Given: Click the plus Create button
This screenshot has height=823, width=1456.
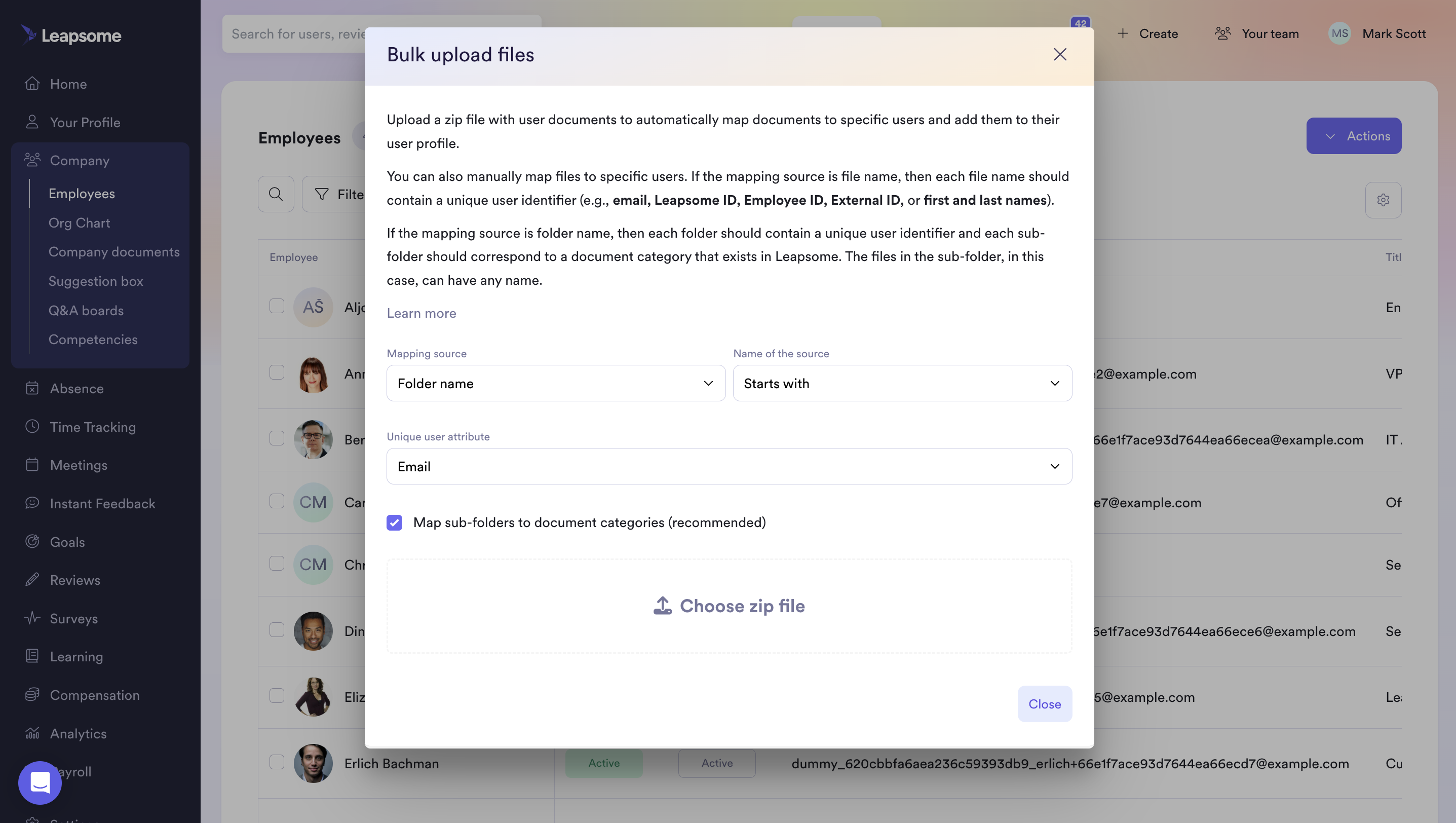Looking at the screenshot, I should (x=1147, y=34).
